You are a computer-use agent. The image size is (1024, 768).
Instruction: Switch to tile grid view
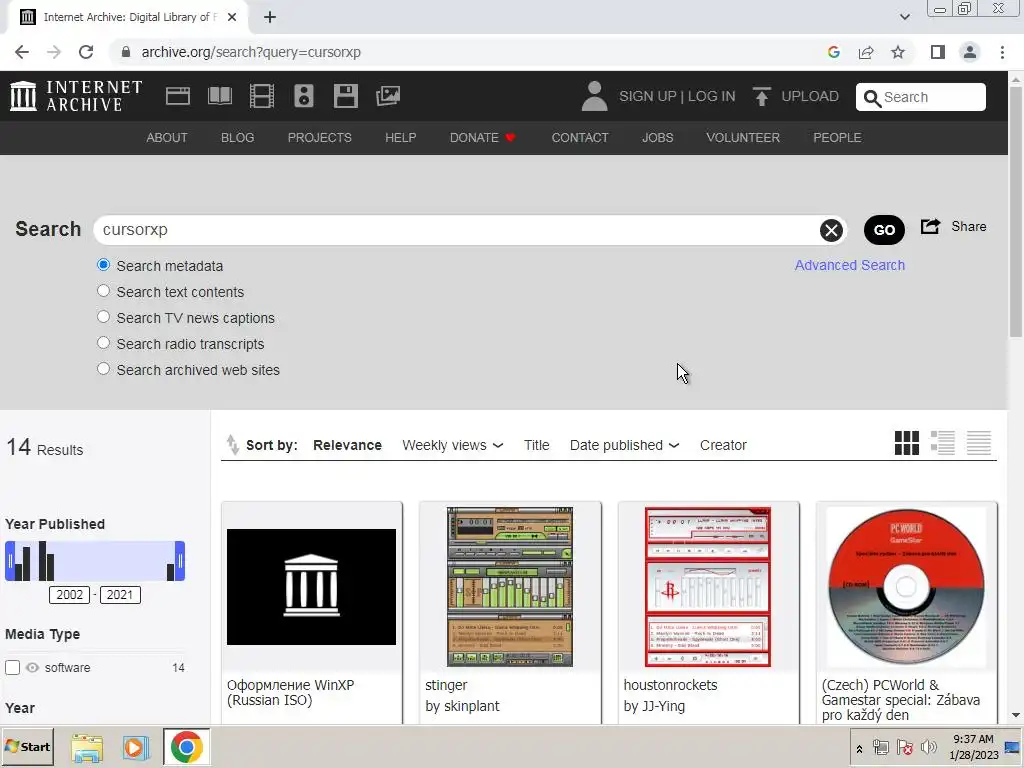(906, 443)
